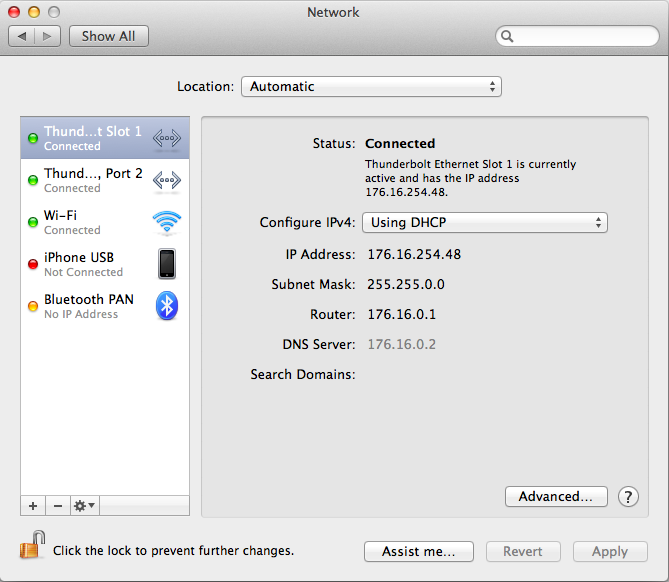Click Show All preferences button
The height and width of the screenshot is (582, 669).
click(109, 36)
